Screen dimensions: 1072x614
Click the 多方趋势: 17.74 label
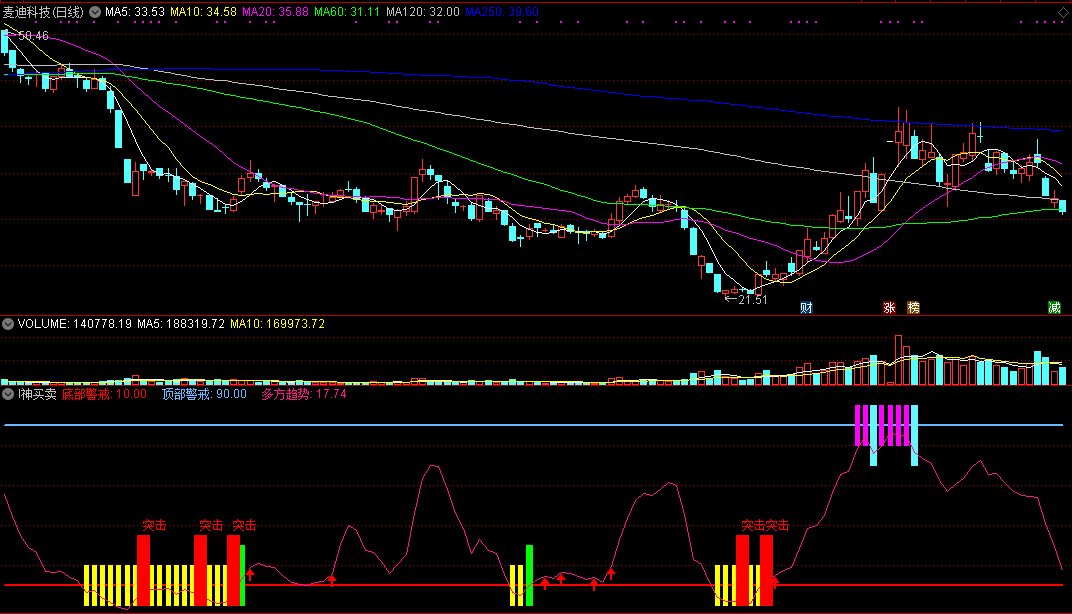click(x=304, y=395)
